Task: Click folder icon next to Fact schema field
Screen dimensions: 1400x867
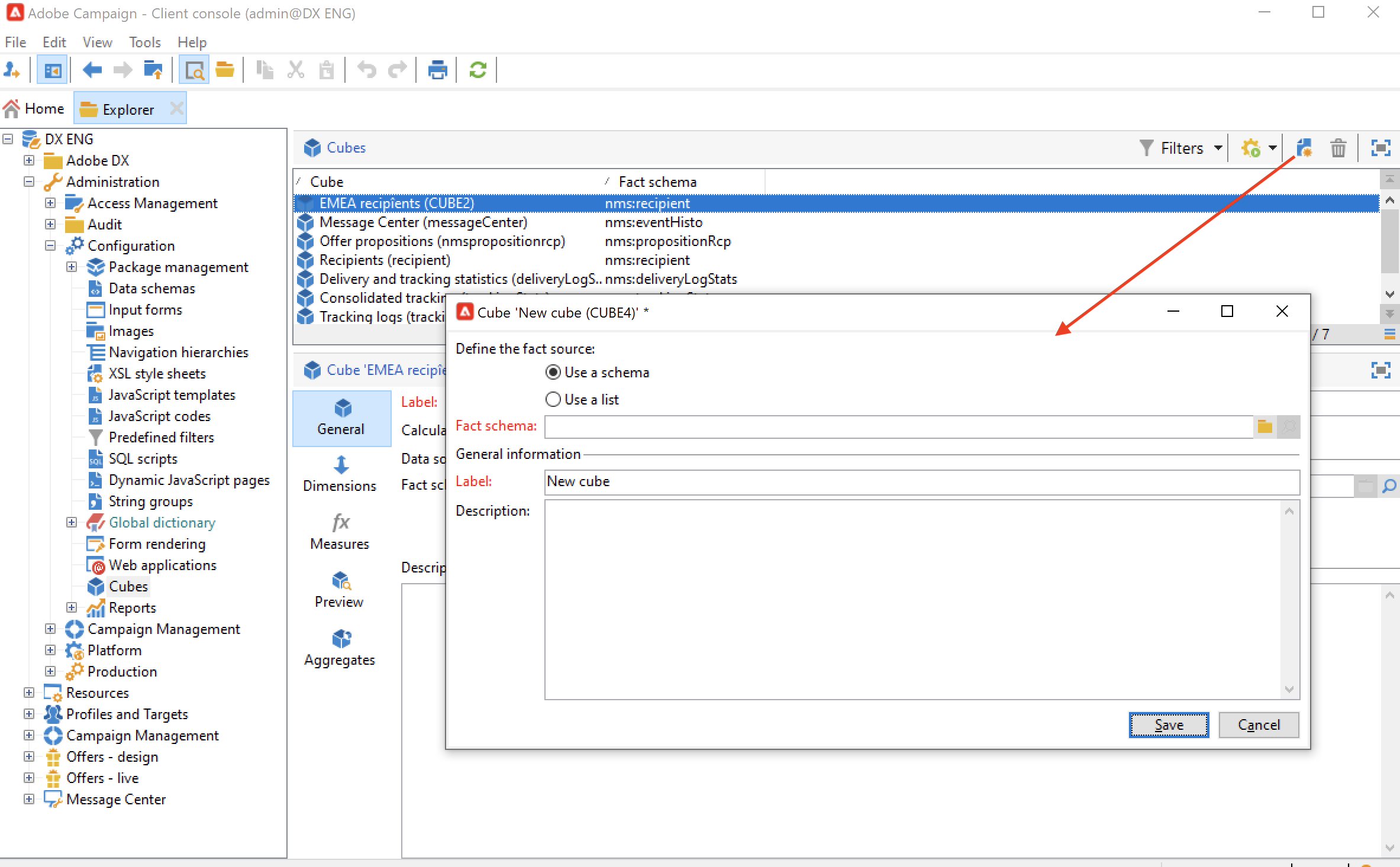Action: tap(1264, 426)
